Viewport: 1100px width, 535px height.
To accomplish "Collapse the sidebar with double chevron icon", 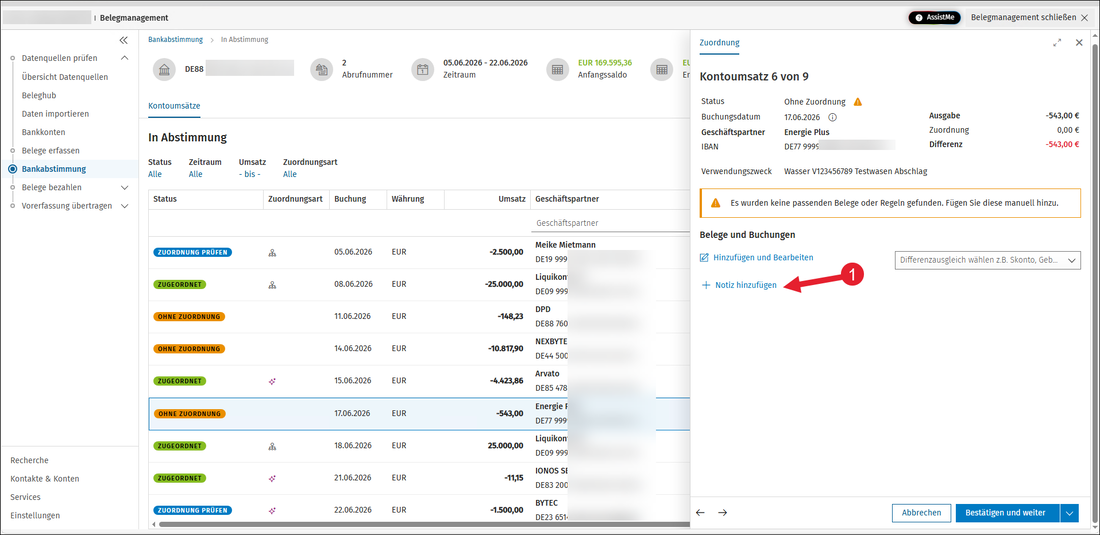I will [123, 40].
